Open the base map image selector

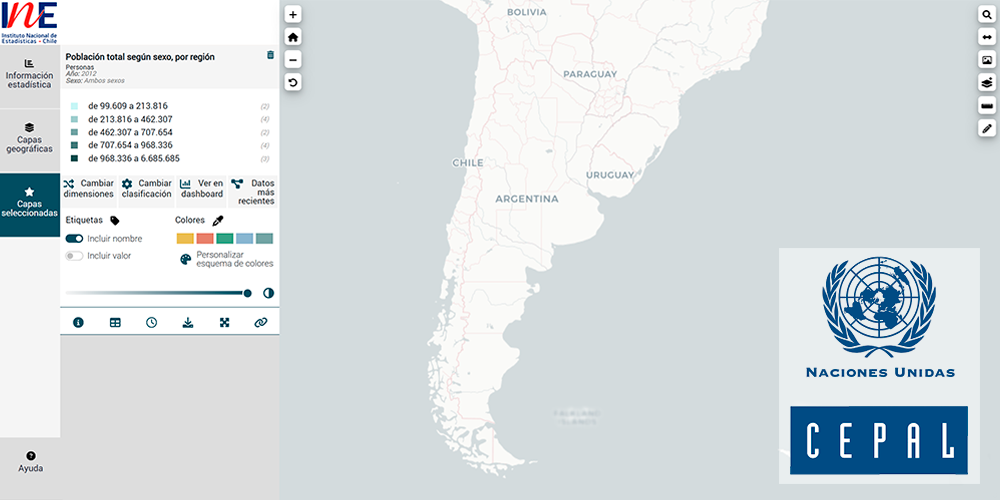[987, 60]
